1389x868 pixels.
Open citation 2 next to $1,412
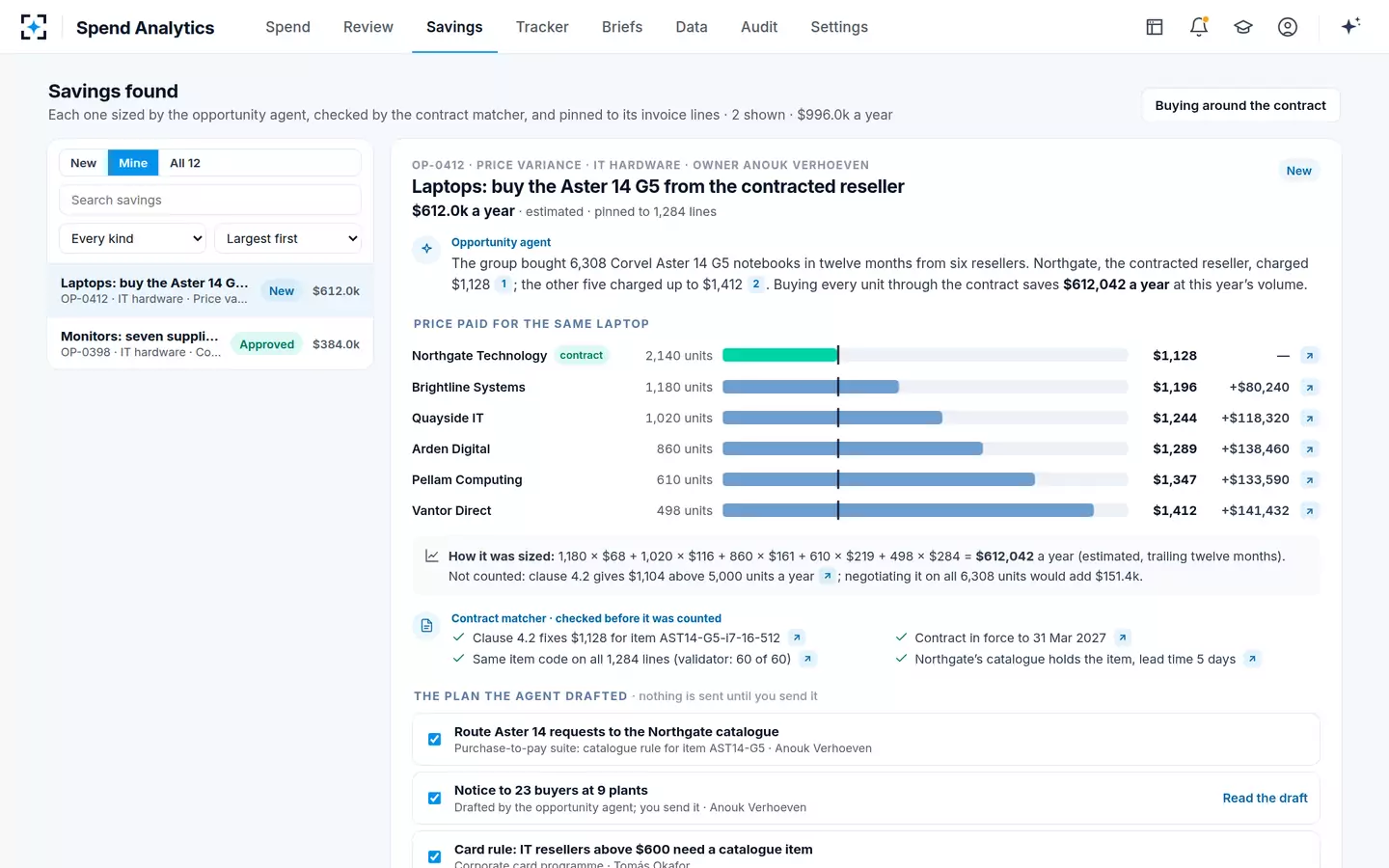(756, 285)
